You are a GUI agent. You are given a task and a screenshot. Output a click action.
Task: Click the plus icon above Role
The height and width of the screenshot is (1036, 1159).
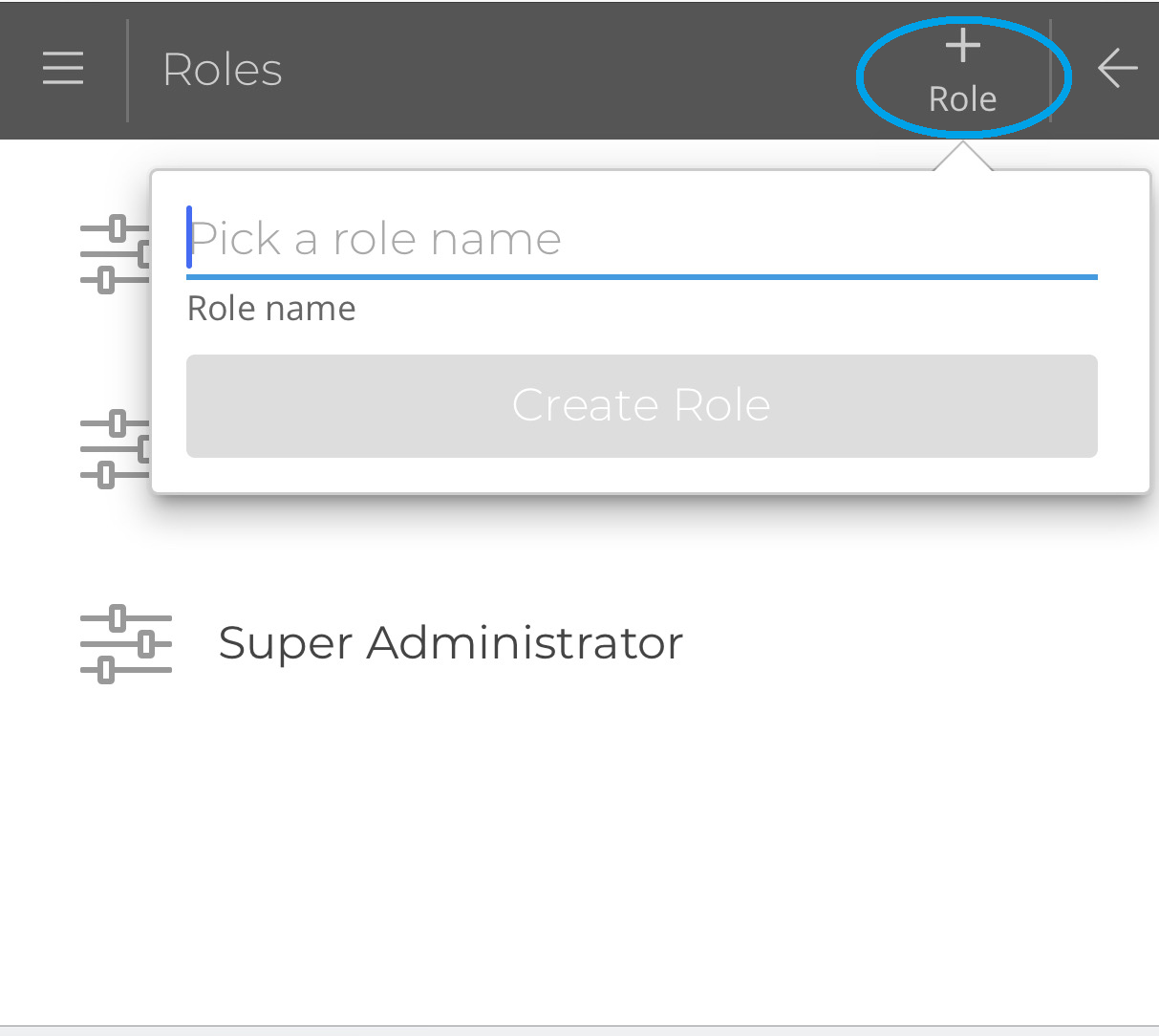[x=961, y=43]
